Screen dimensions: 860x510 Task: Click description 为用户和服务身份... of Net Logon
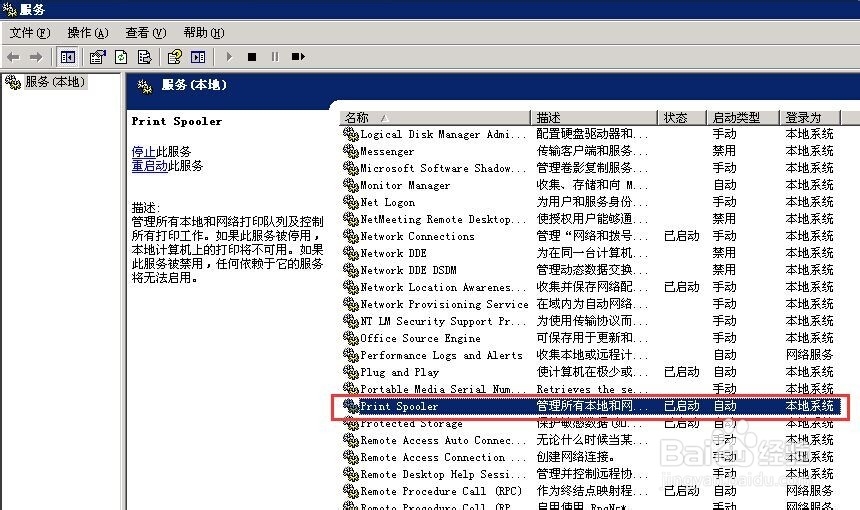[592, 202]
